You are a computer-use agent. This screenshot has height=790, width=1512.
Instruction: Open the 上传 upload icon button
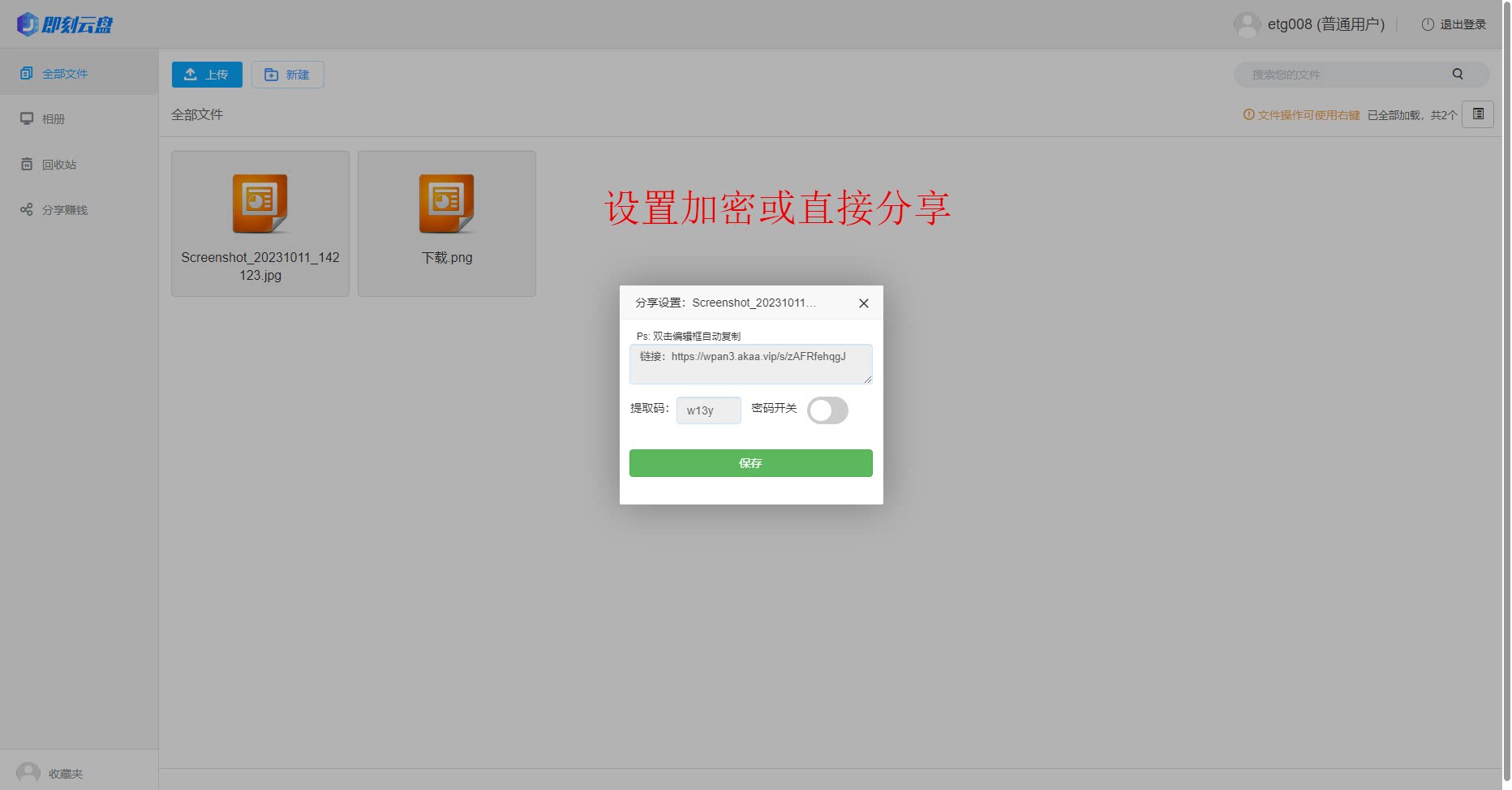click(190, 74)
